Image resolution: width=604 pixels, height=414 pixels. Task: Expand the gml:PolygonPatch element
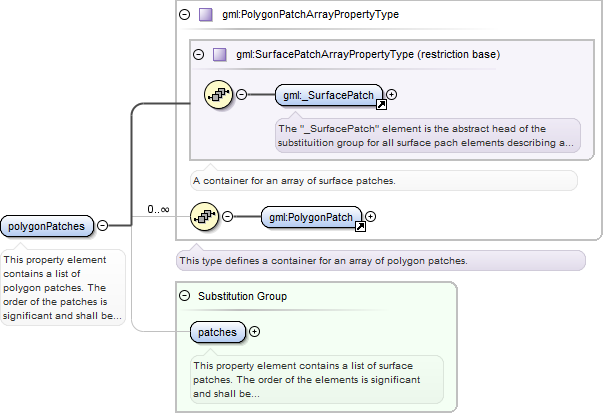coord(370,216)
